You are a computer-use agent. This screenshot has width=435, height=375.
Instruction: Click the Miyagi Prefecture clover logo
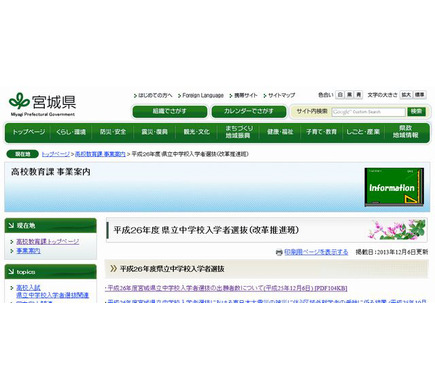click(20, 100)
